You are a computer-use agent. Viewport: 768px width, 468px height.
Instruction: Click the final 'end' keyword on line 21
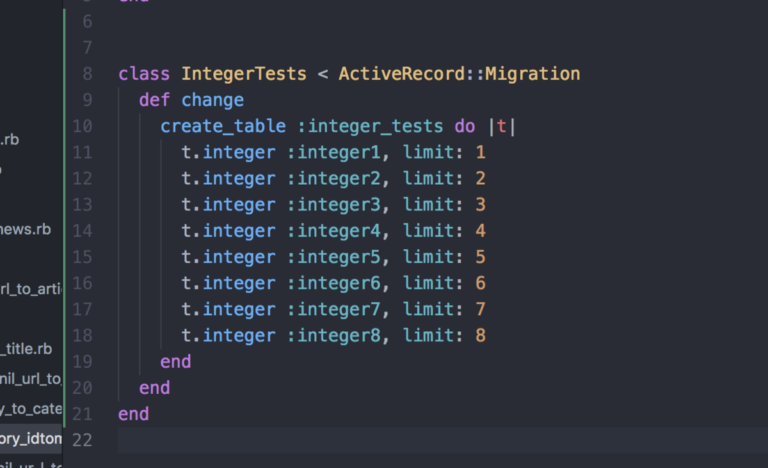click(x=134, y=414)
